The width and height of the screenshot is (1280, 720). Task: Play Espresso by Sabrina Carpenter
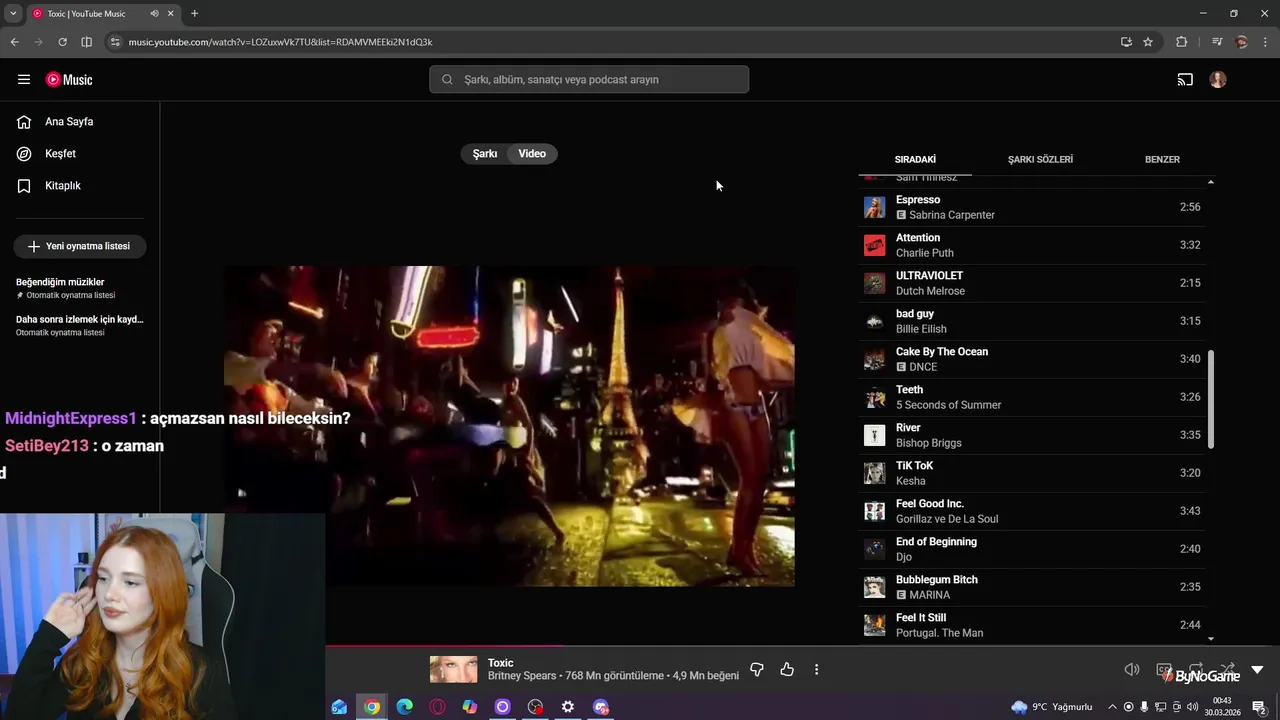tap(1034, 207)
